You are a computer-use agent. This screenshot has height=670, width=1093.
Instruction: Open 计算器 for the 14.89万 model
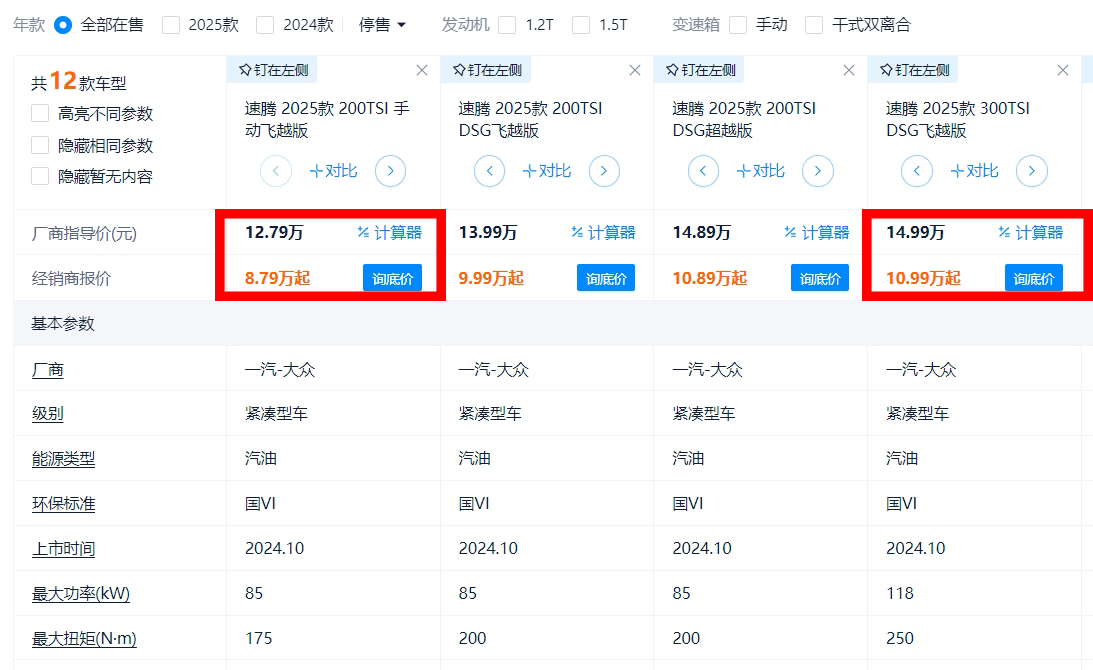point(817,233)
